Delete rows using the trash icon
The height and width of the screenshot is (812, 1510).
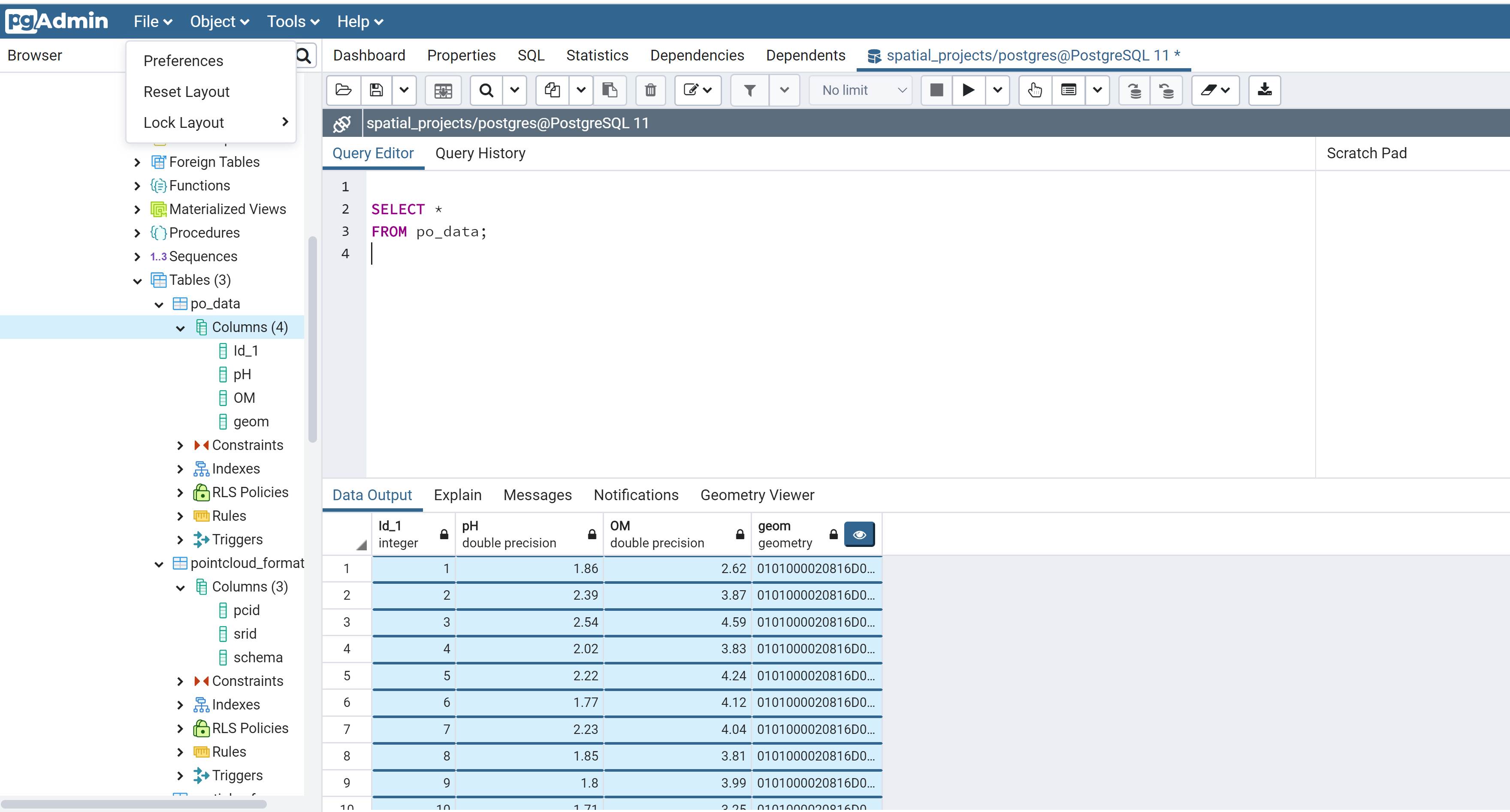click(x=650, y=90)
